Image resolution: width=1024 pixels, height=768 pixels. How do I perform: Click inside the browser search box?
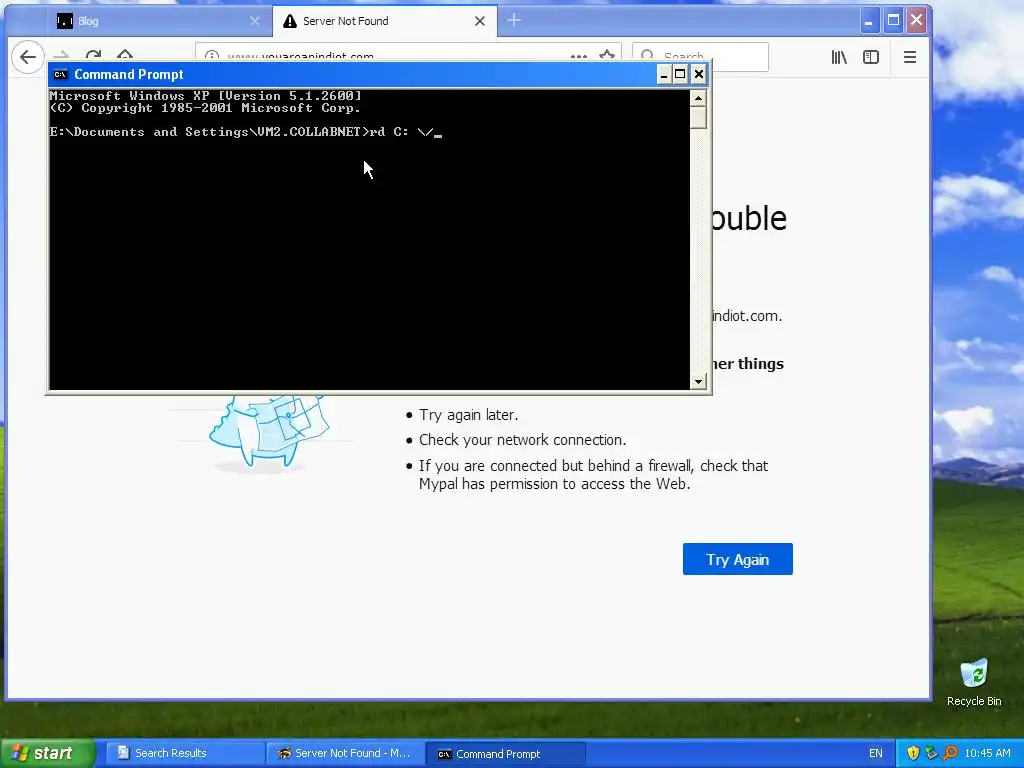tap(700, 56)
